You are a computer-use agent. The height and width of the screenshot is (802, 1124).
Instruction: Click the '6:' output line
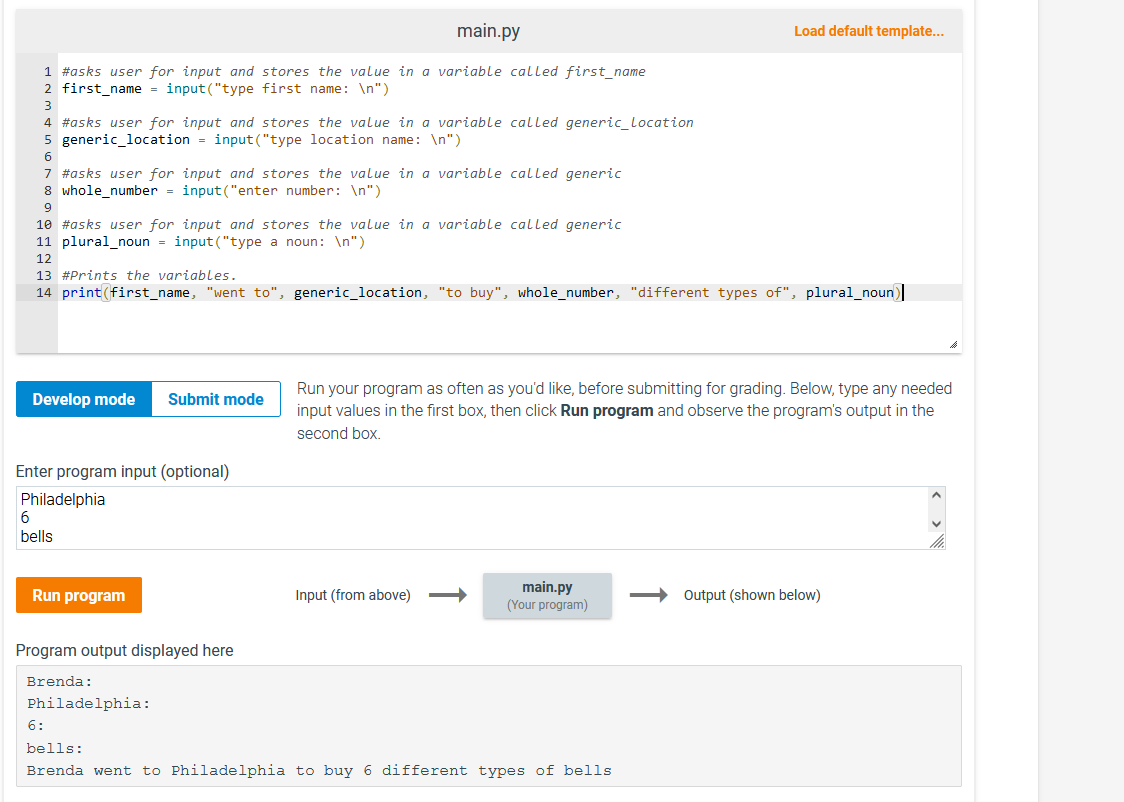(x=36, y=726)
